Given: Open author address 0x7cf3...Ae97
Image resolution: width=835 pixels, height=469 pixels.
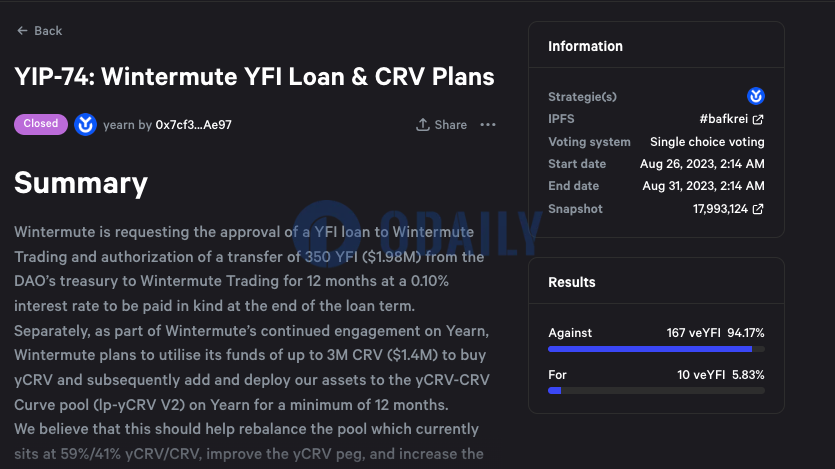Looking at the screenshot, I should point(193,125).
